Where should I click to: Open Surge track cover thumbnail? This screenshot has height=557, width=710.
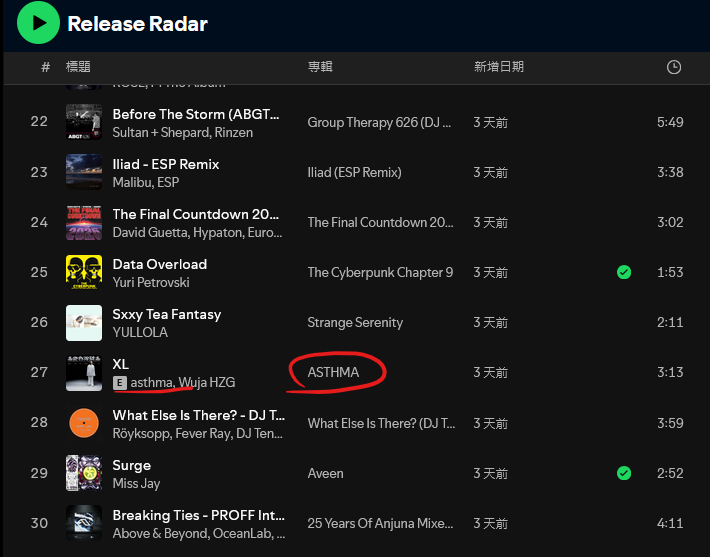(84, 473)
